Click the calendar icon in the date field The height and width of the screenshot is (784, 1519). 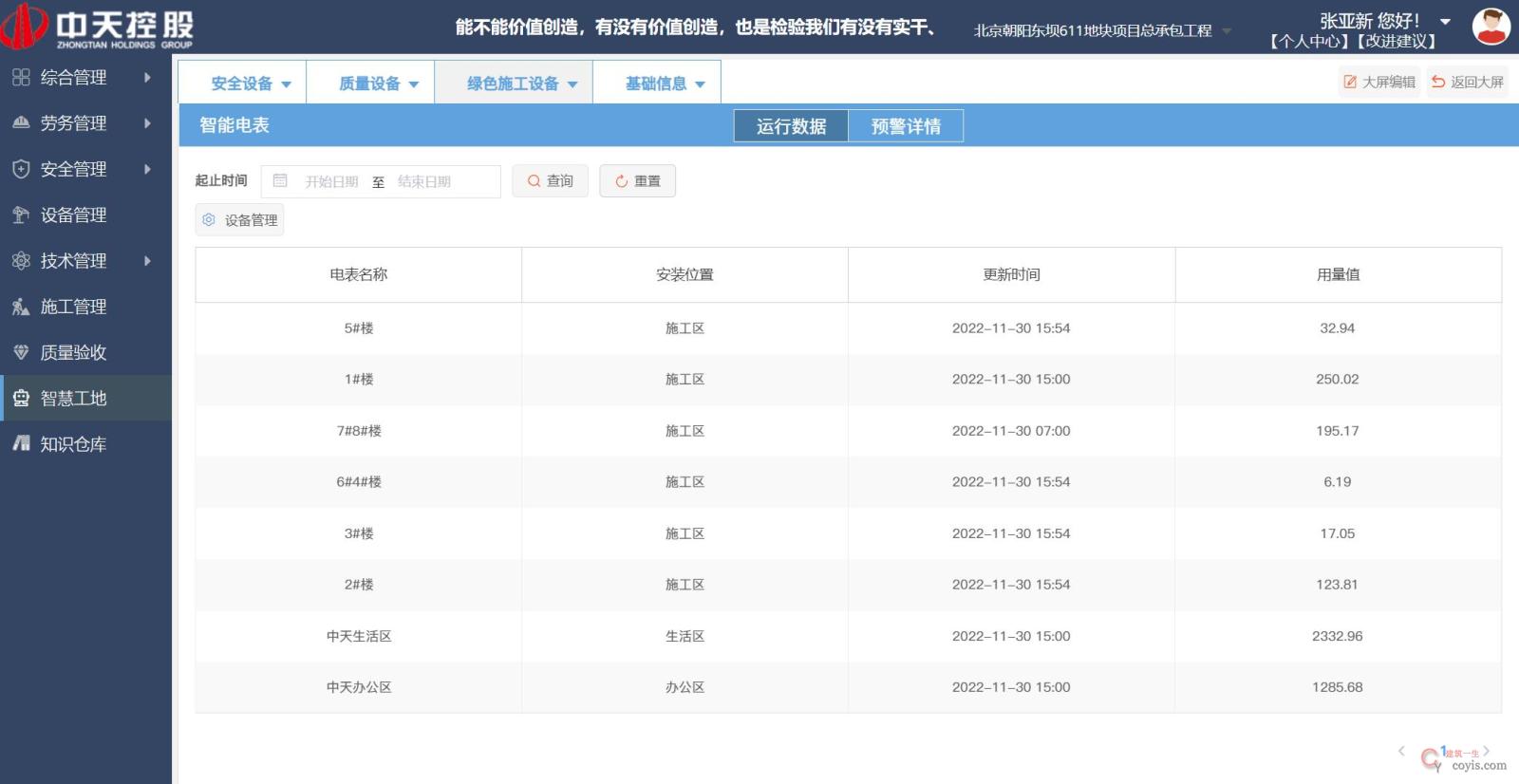pyautogui.click(x=280, y=180)
